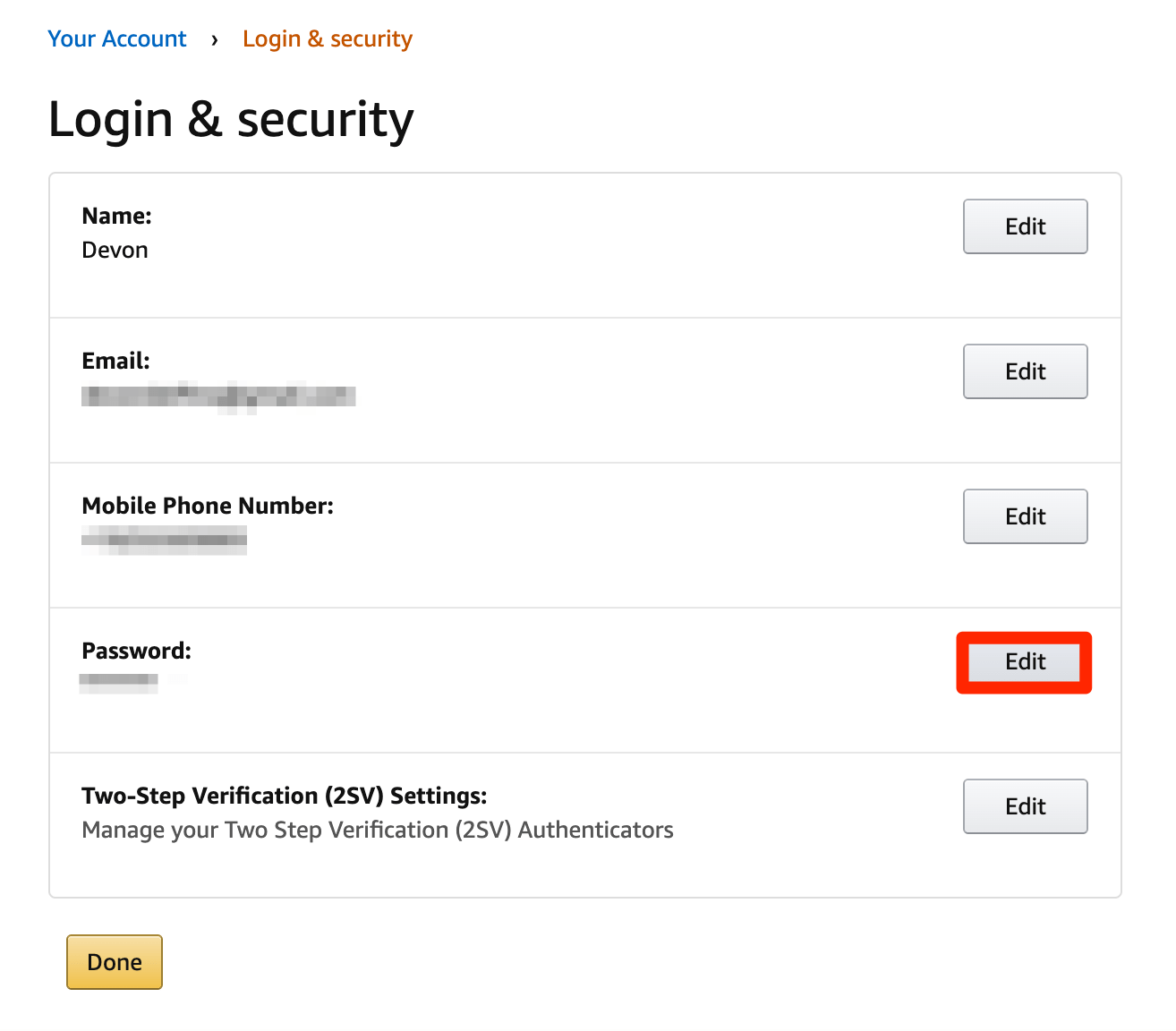1176x1031 pixels.
Task: Click the breadcrumb separator chevron
Action: click(215, 40)
